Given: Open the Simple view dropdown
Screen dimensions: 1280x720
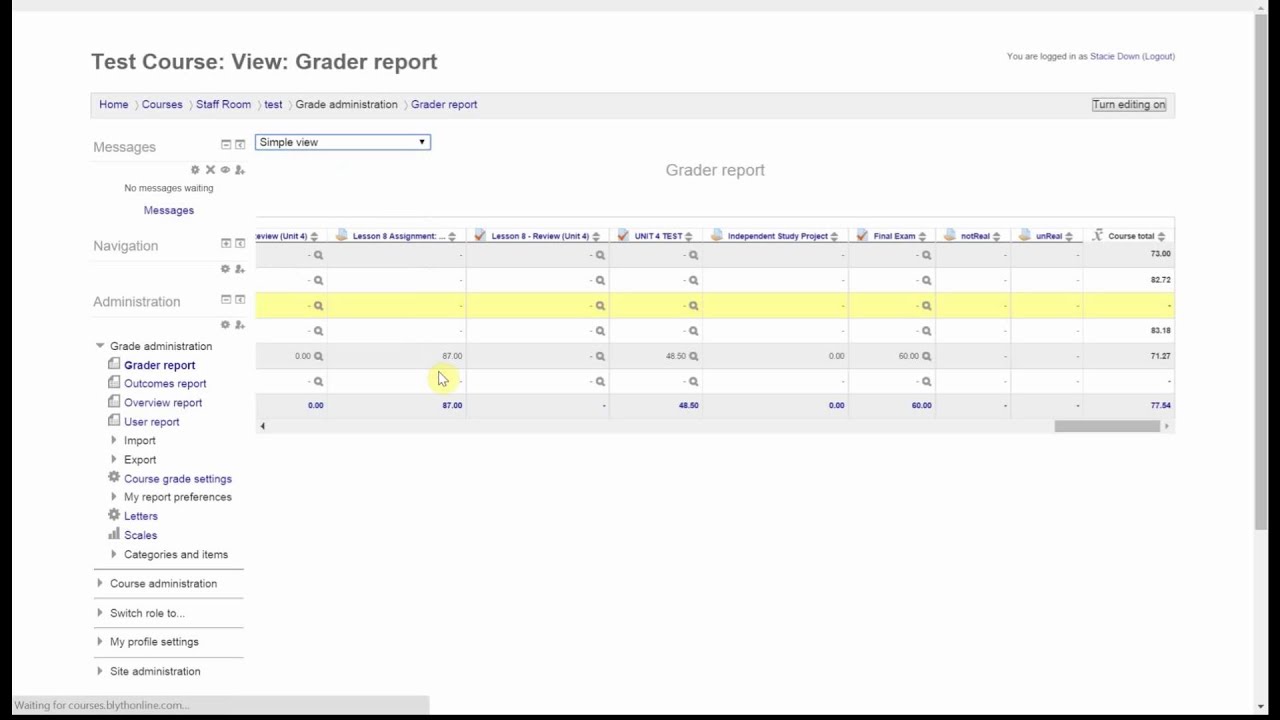Looking at the screenshot, I should 343,142.
